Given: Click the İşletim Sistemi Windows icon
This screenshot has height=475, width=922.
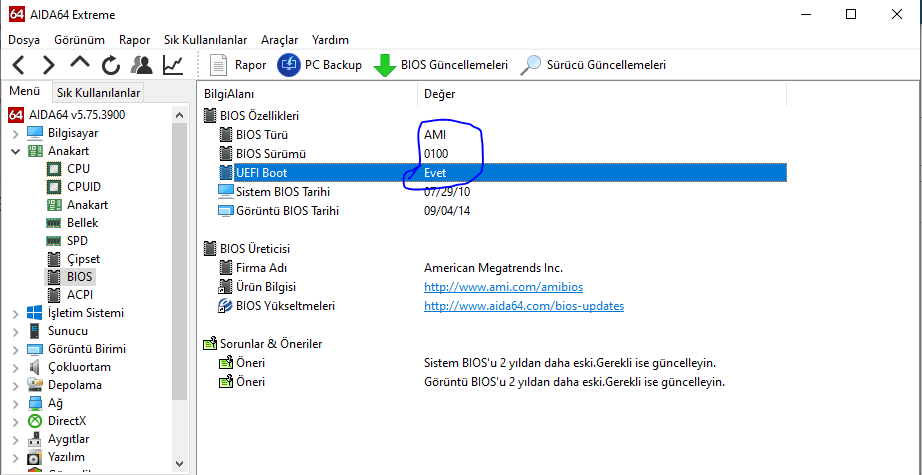Looking at the screenshot, I should tap(35, 313).
